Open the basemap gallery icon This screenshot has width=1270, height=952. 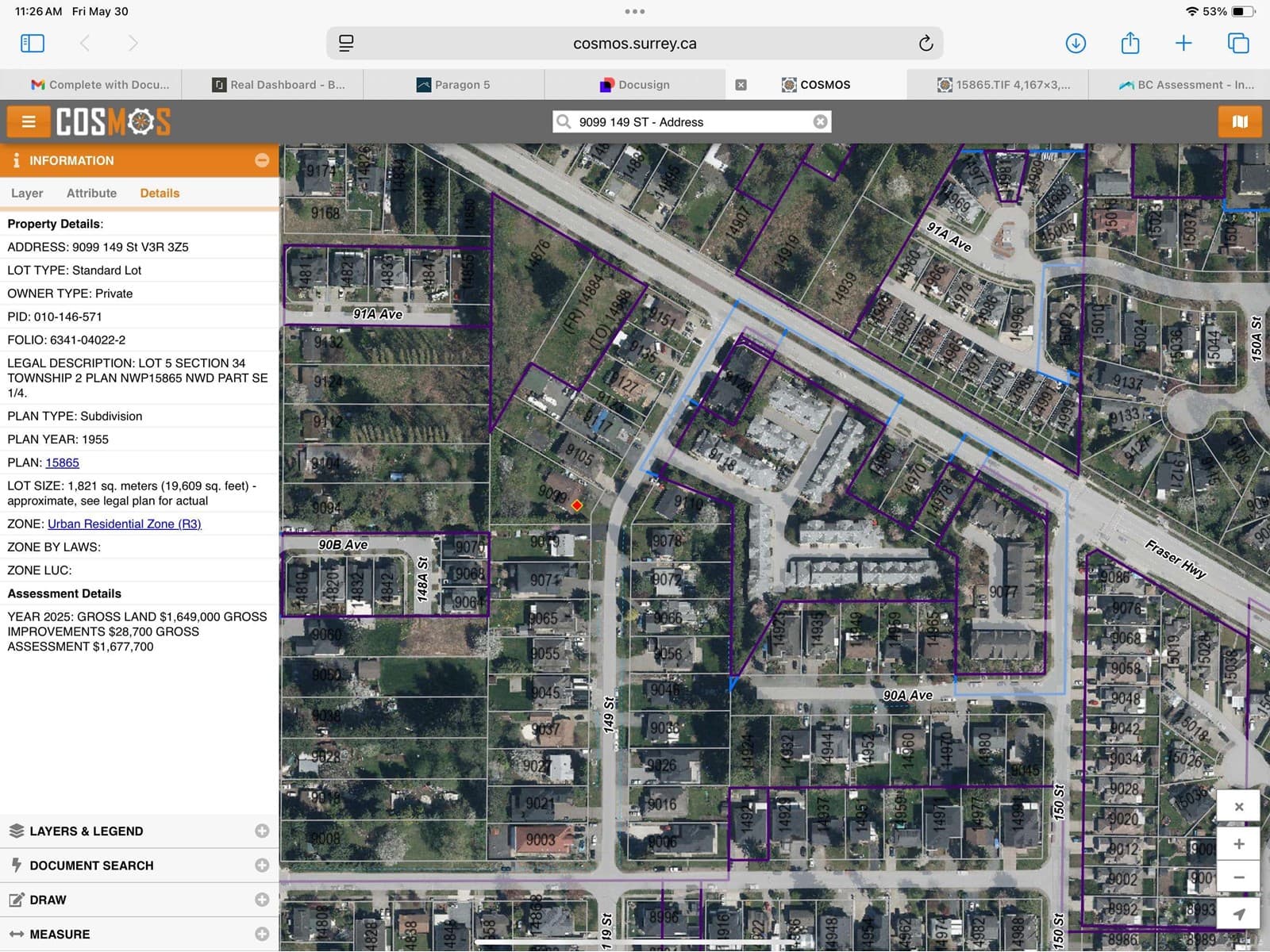point(1239,121)
